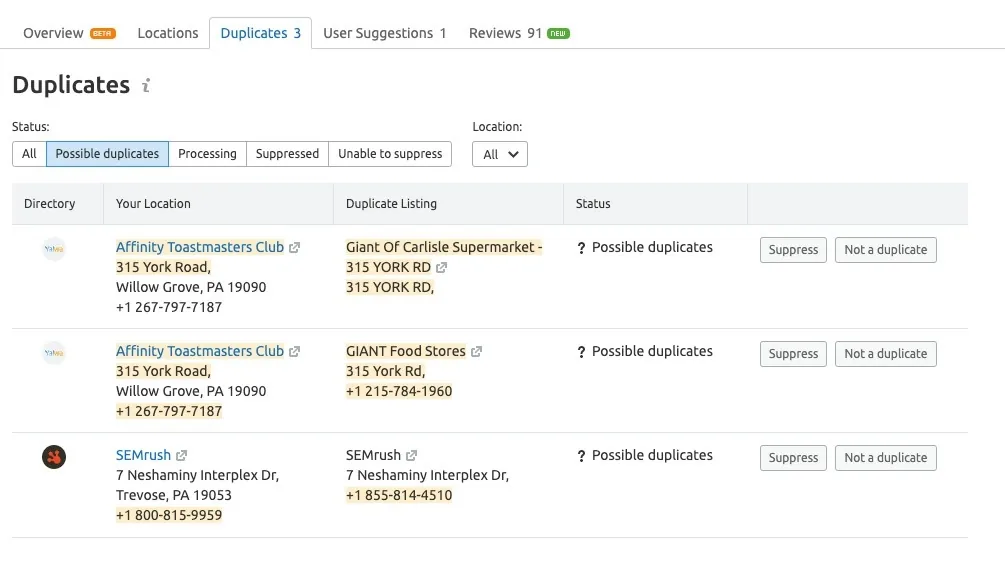Viewport: 1005px width, 575px height.
Task: Click the 315 York Rd, address of GIANT Food Stores
Action: (x=385, y=371)
